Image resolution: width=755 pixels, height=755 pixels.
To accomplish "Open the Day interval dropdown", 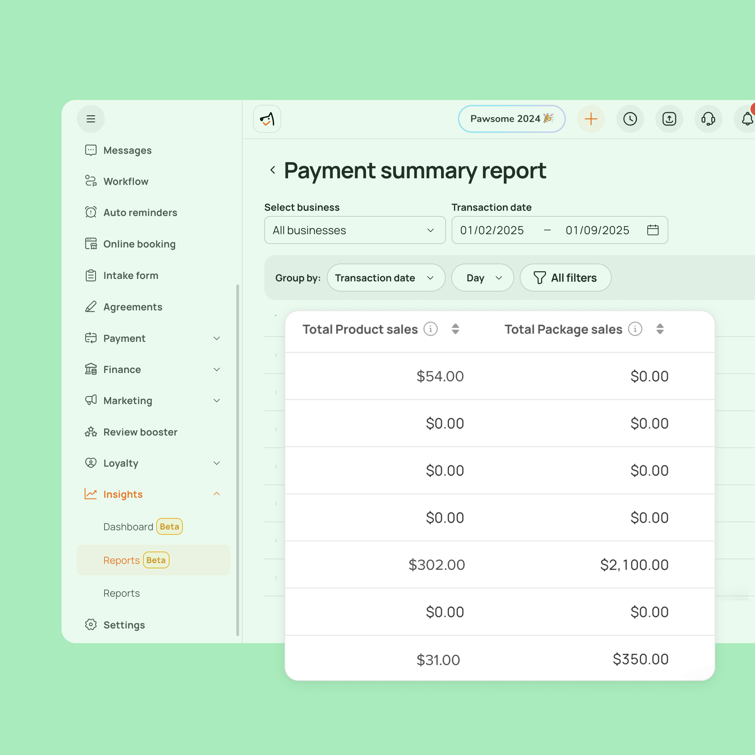I will point(482,278).
